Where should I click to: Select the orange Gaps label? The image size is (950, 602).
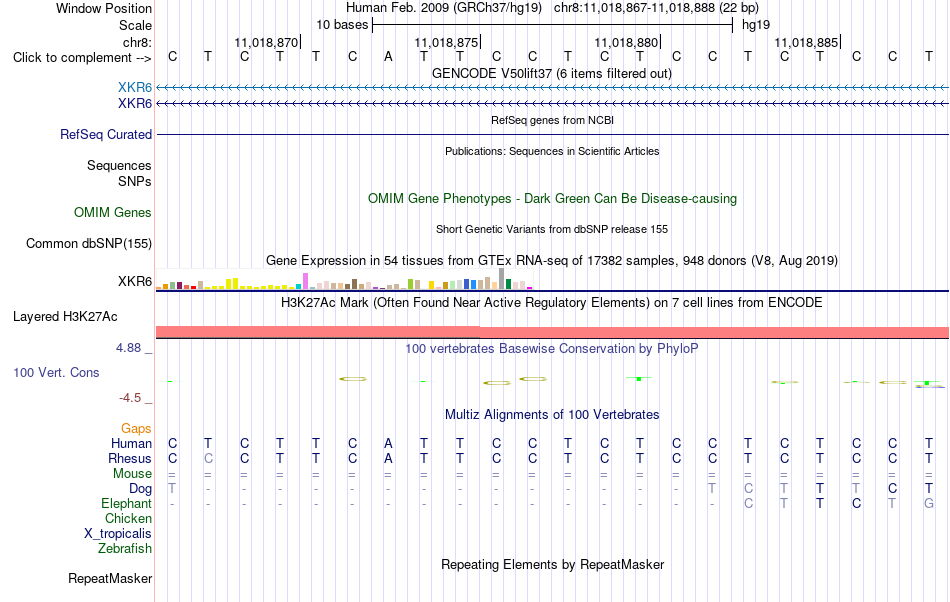click(x=136, y=429)
